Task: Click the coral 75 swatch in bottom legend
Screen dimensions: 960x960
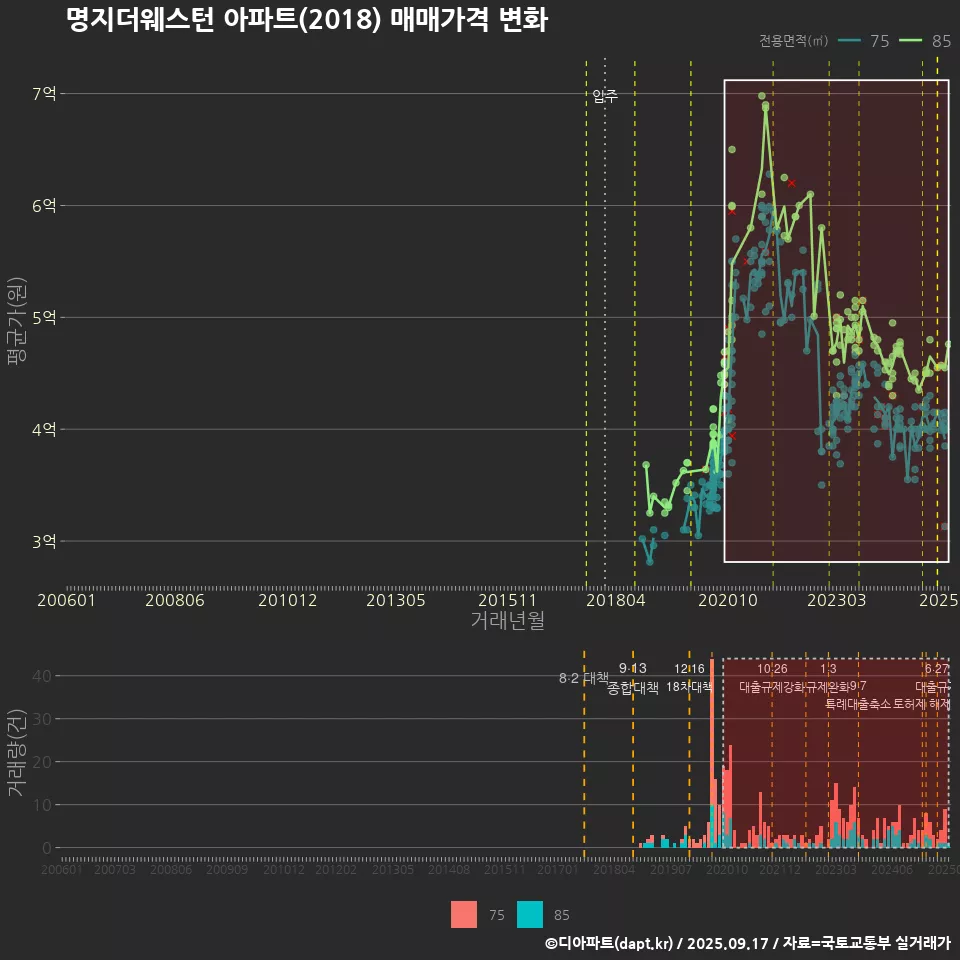Action: click(463, 915)
